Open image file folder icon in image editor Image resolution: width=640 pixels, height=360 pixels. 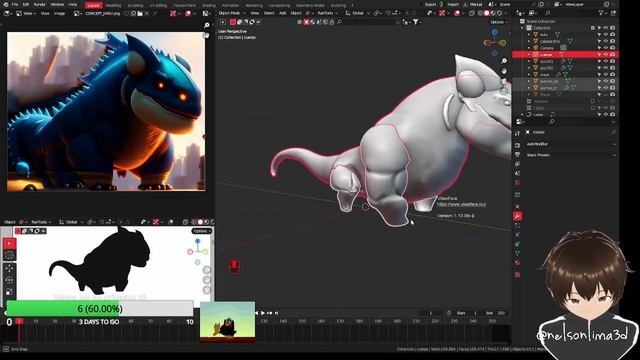click(140, 13)
